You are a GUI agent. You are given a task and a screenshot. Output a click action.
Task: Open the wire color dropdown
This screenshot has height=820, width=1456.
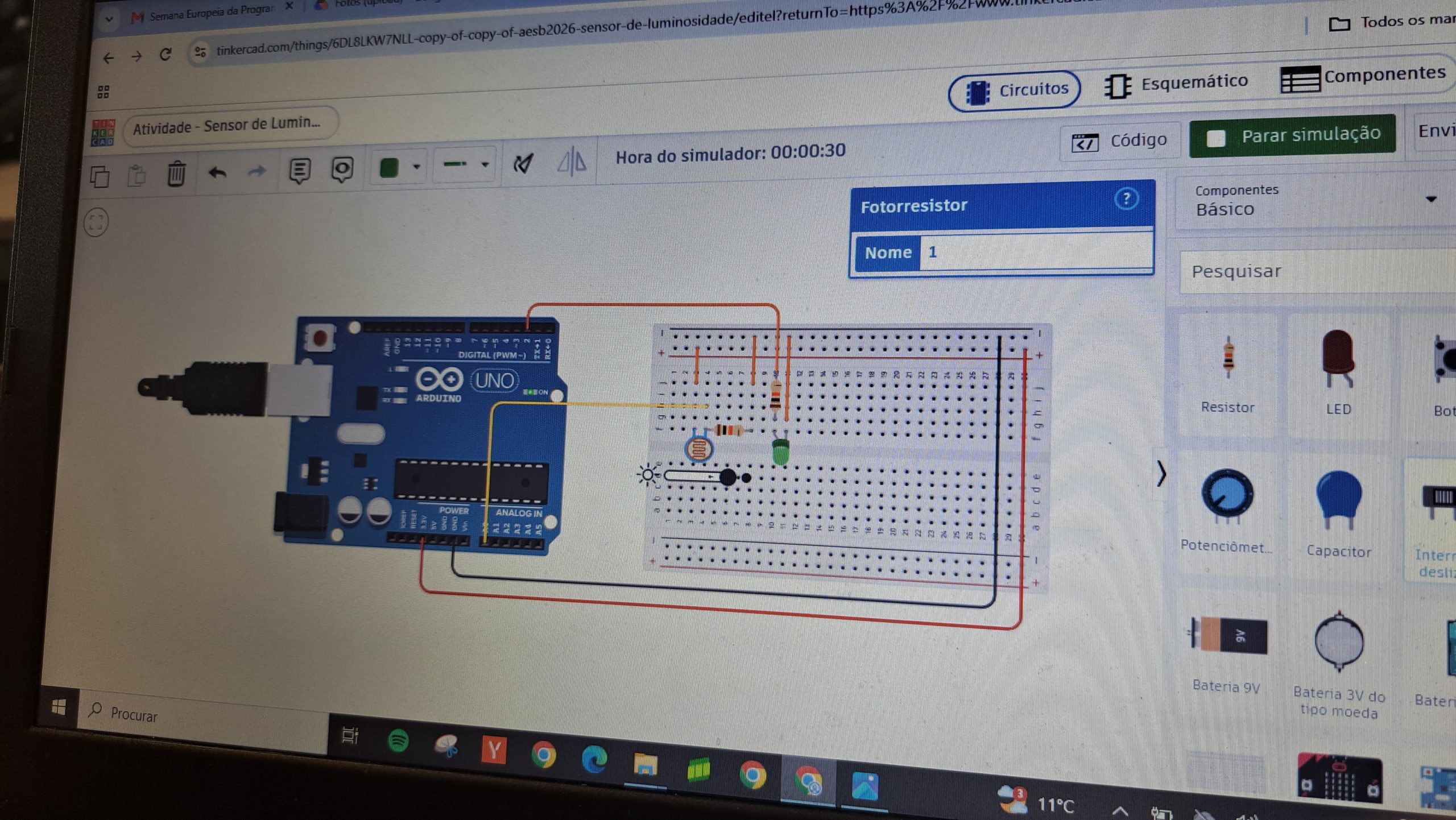pyautogui.click(x=417, y=167)
